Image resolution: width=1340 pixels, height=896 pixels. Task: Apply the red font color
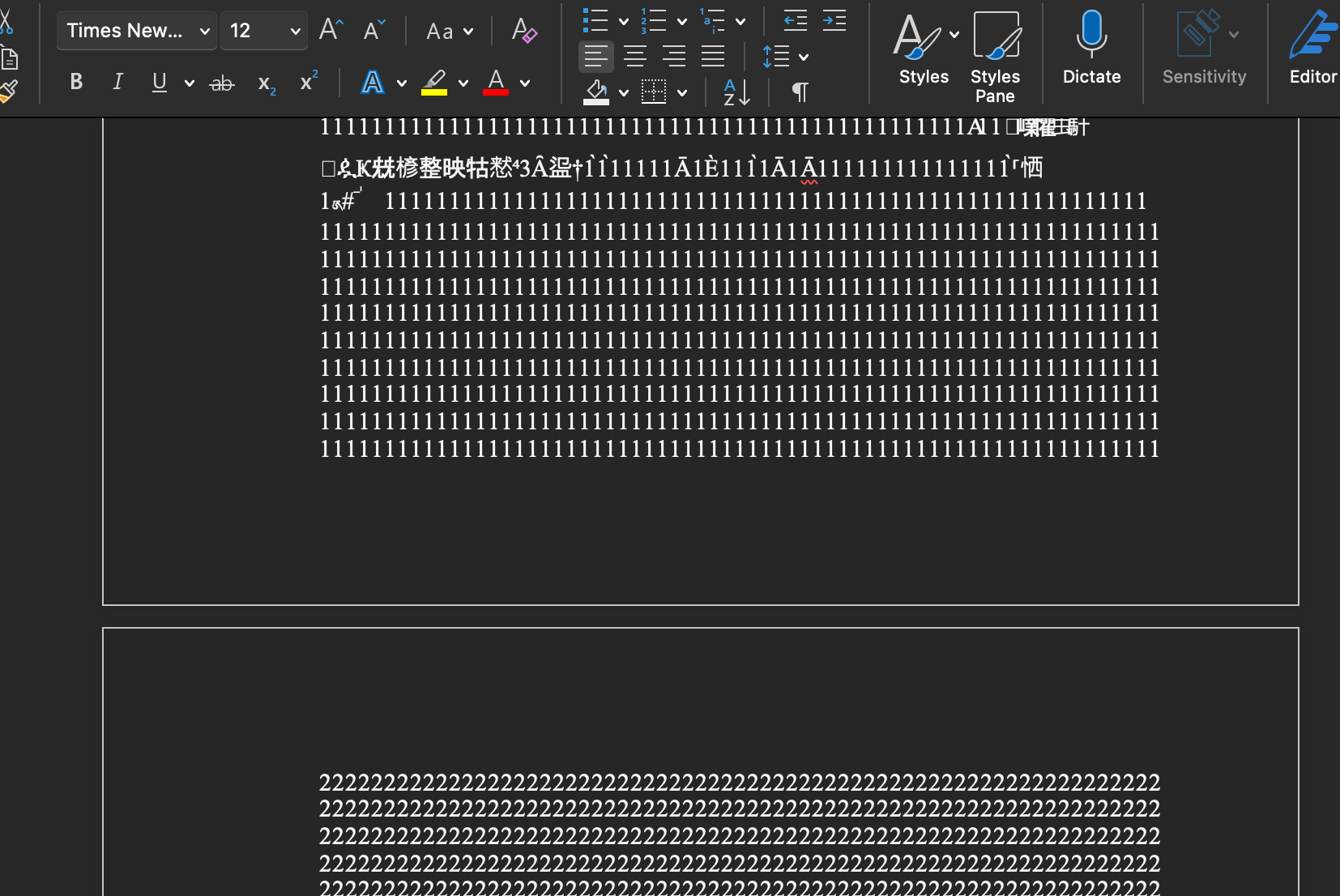[x=496, y=82]
